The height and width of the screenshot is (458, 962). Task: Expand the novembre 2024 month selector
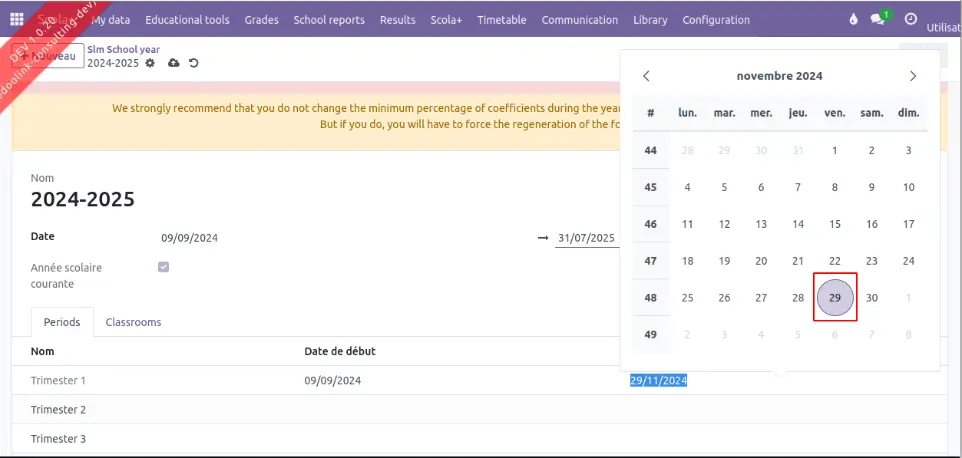coord(779,76)
